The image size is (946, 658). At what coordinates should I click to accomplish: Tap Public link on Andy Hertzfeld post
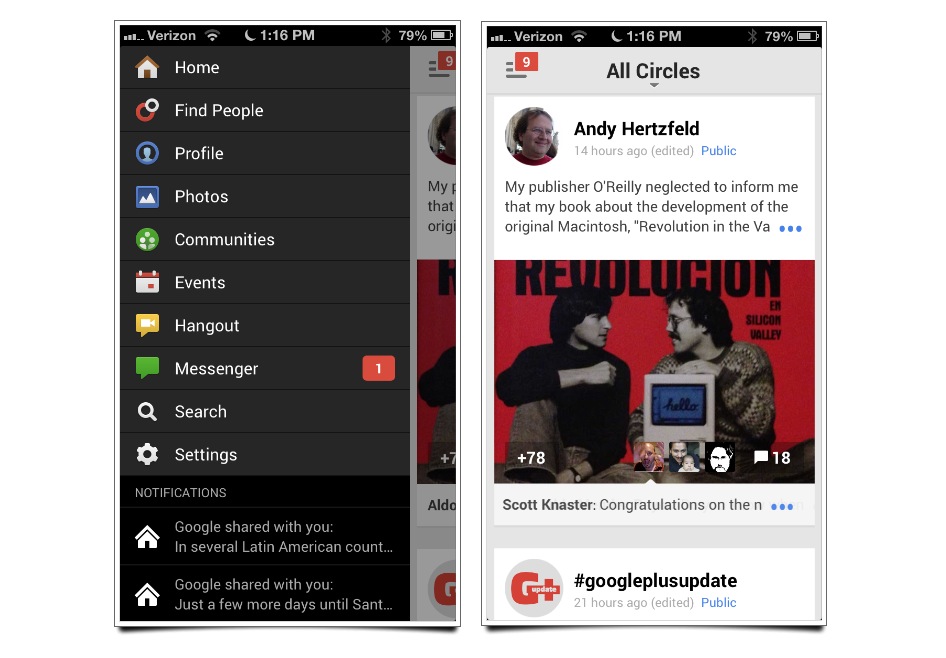[719, 151]
